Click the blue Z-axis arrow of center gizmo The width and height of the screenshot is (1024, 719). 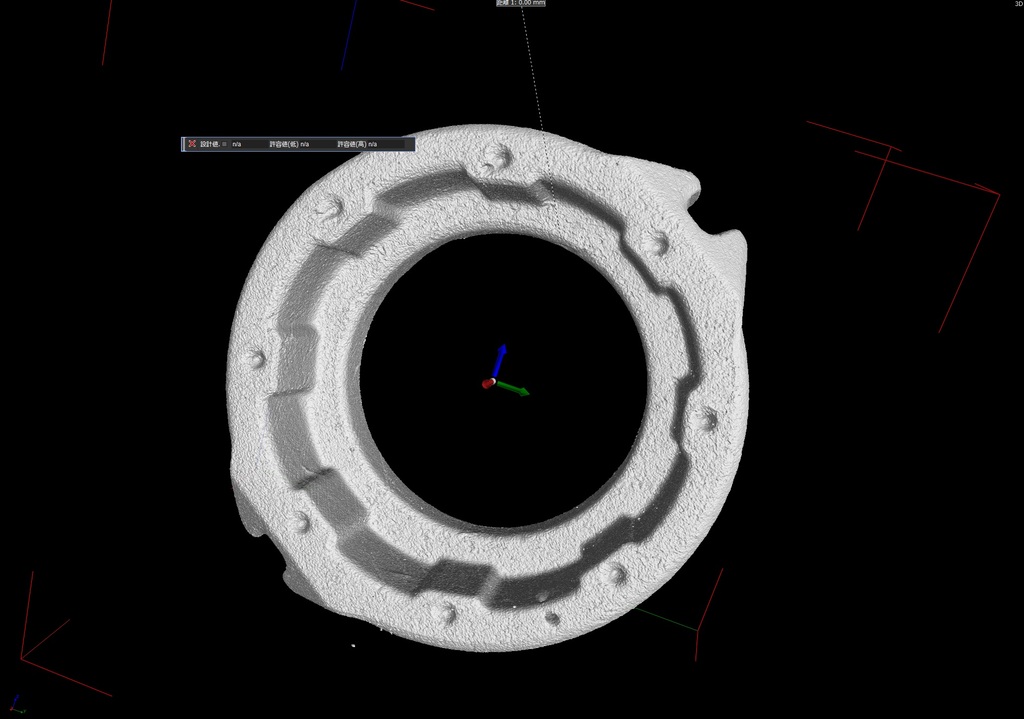(501, 357)
